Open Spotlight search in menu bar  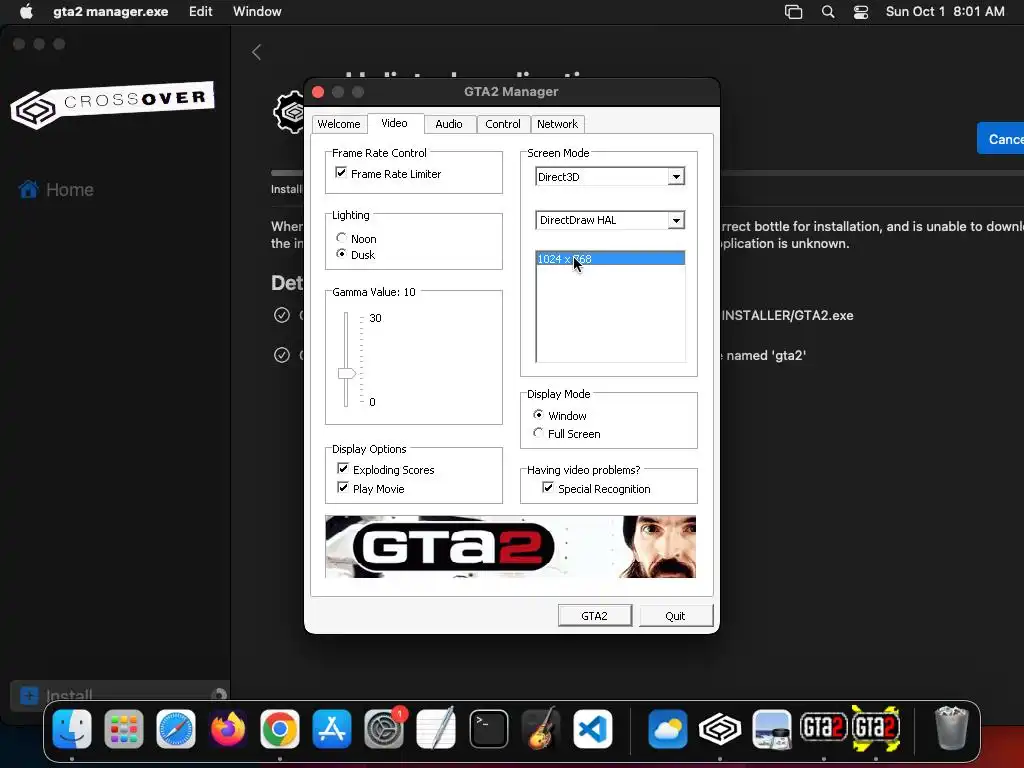tap(827, 12)
